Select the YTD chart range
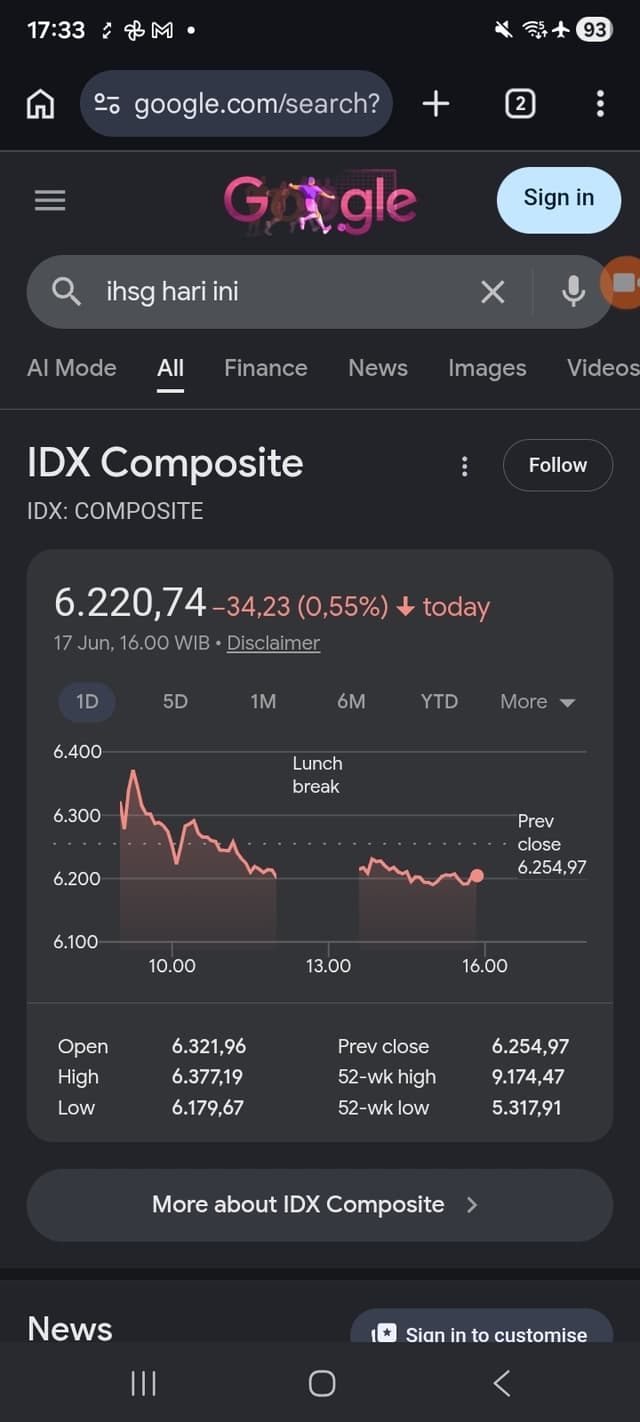This screenshot has width=640, height=1422. (439, 701)
